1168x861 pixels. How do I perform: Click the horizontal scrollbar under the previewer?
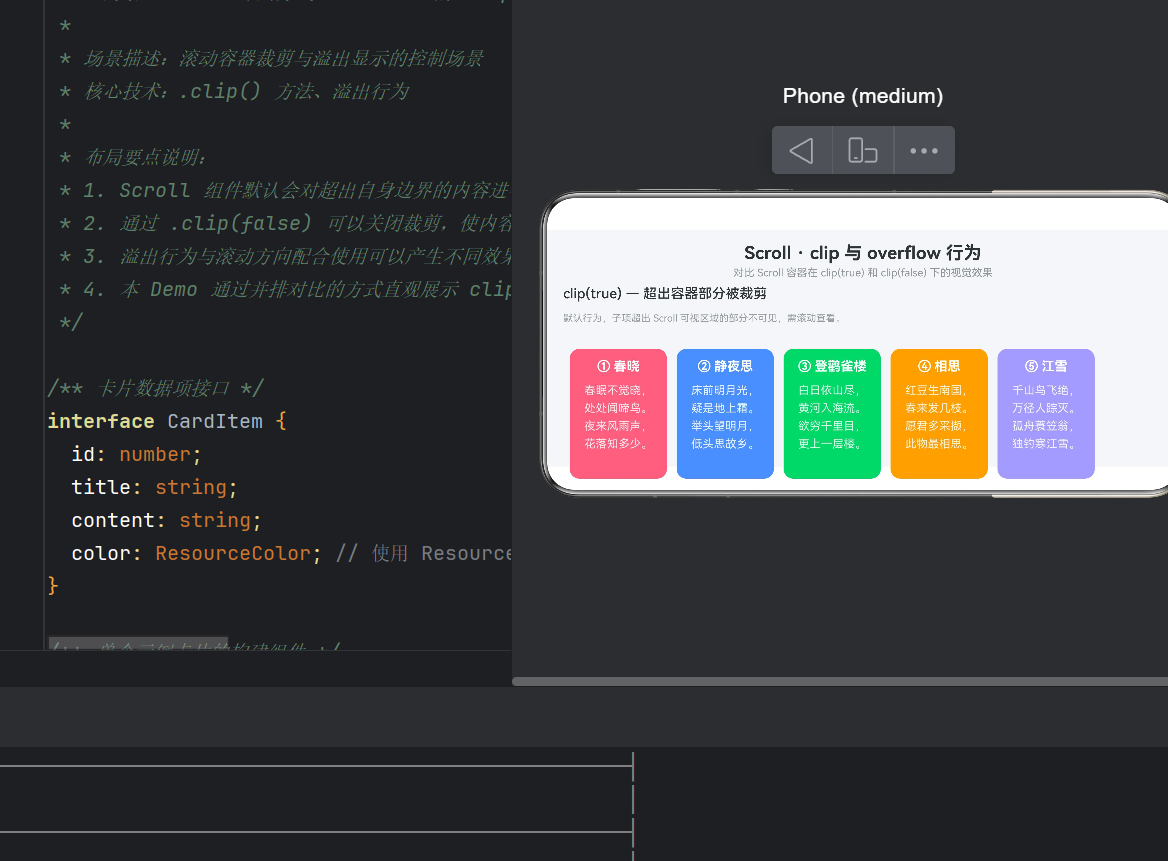(840, 682)
